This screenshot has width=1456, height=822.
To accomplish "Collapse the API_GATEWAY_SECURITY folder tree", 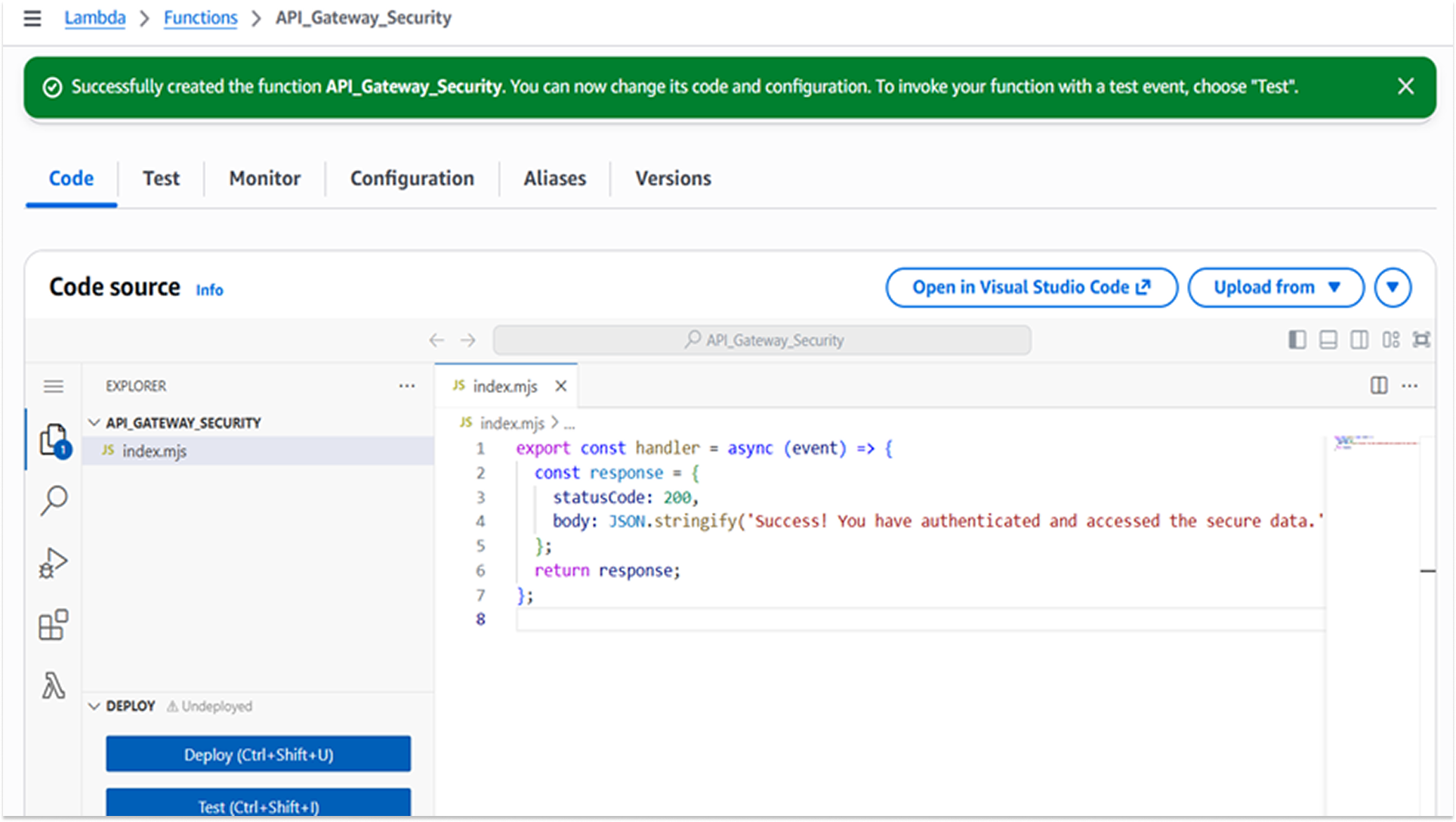I will click(94, 422).
